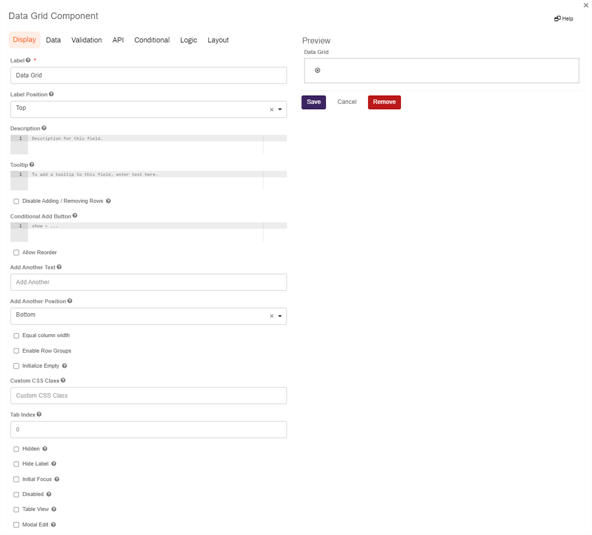Open the API tab
The width and height of the screenshot is (592, 535).
coord(118,40)
